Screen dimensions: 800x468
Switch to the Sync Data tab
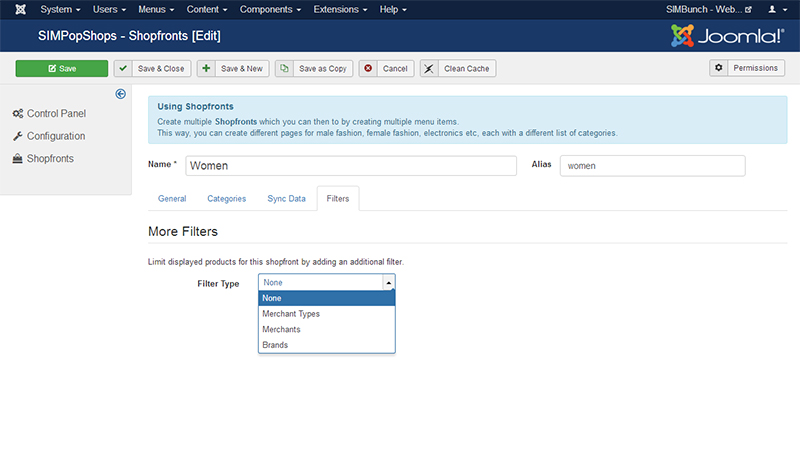[x=286, y=199]
